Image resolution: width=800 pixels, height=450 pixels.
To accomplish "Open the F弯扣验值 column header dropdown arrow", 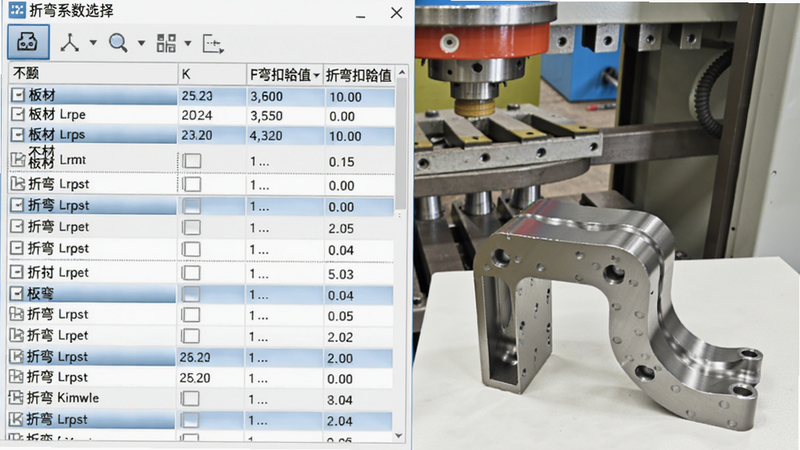I will [317, 76].
